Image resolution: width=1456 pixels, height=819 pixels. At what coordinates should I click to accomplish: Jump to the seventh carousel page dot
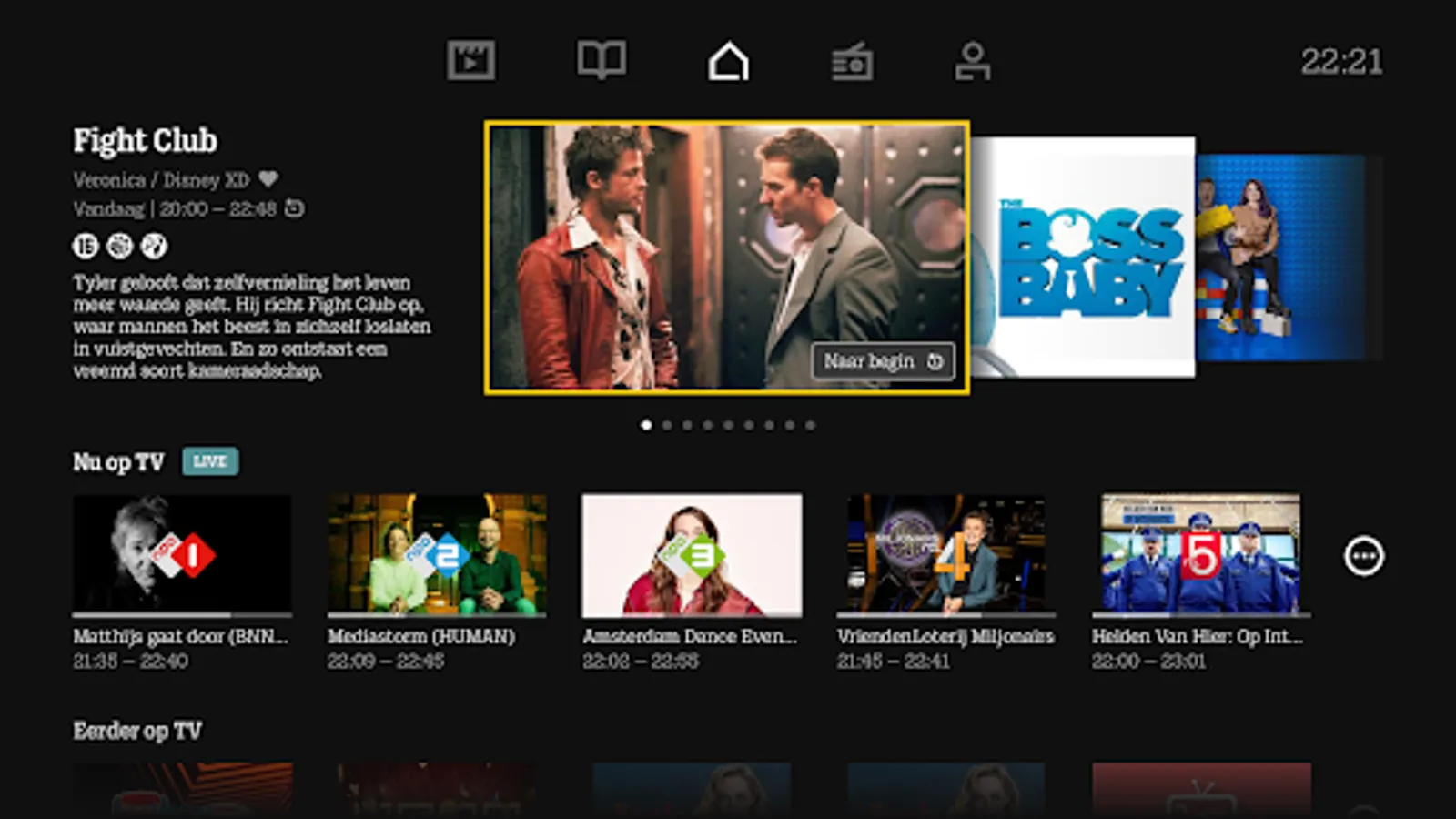(769, 425)
